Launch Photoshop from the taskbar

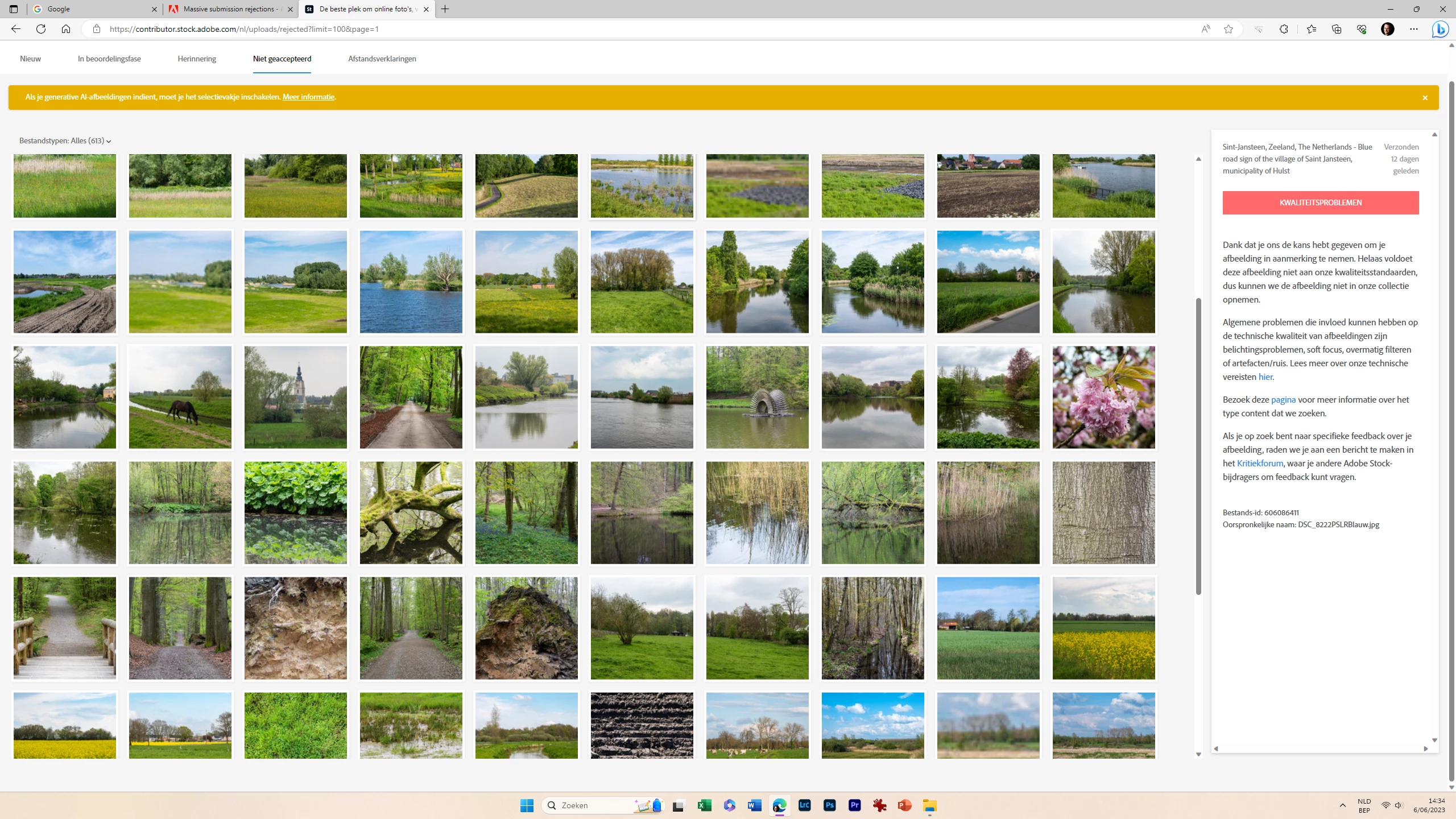coord(830,805)
